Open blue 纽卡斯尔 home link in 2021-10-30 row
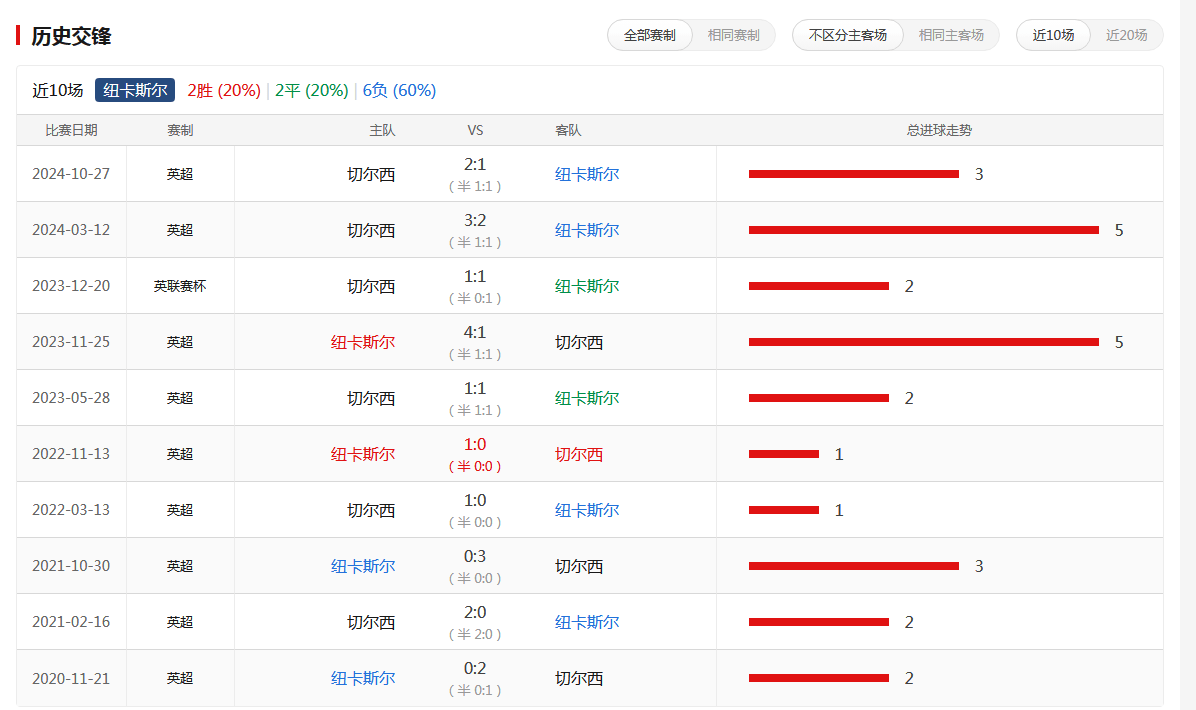Viewport: 1196px width, 710px height. [363, 567]
